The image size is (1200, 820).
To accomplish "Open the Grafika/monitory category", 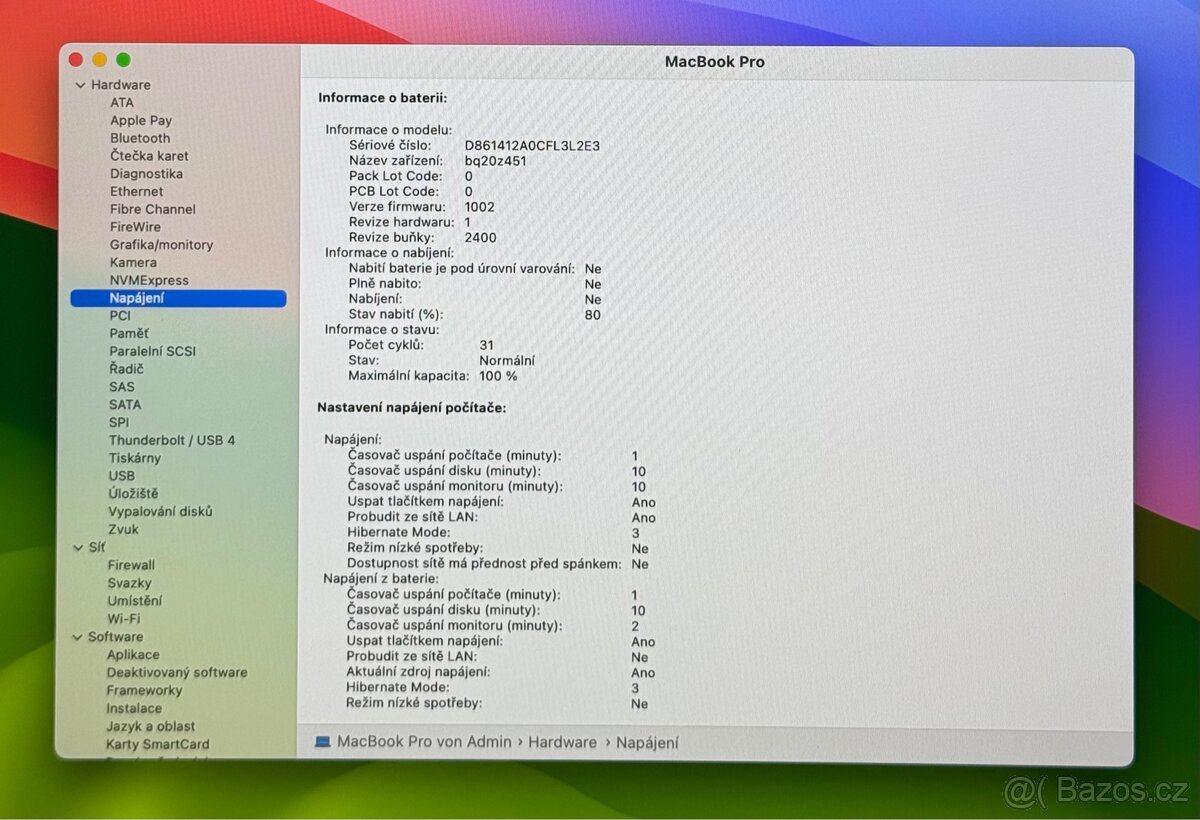I will pyautogui.click(x=160, y=244).
